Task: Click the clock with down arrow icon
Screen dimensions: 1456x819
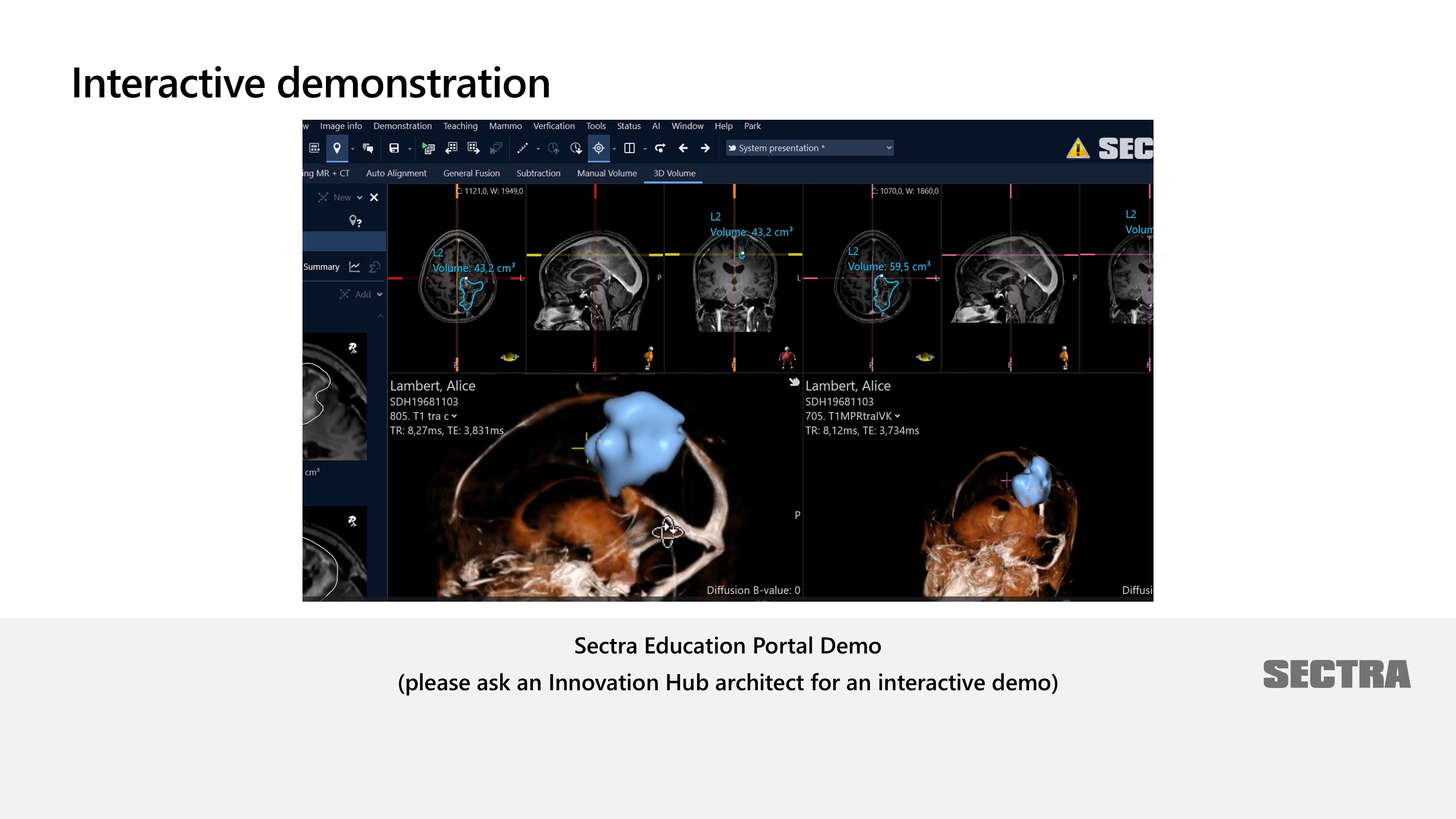Action: pyautogui.click(x=576, y=148)
